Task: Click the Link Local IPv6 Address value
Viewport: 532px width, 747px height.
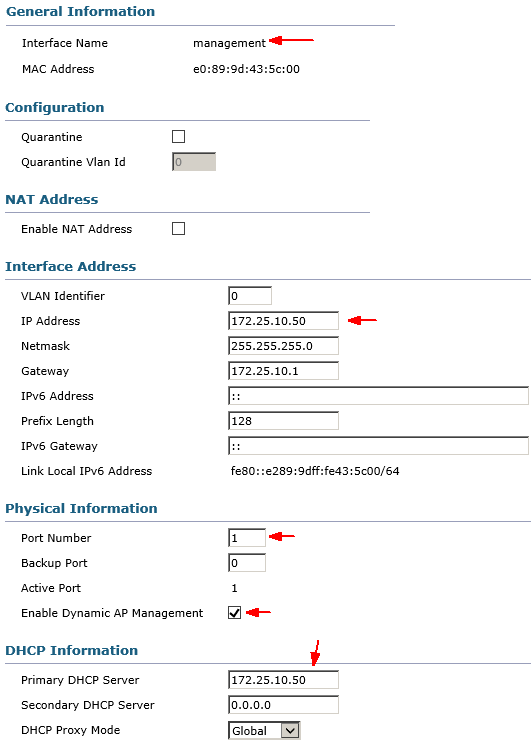Action: tap(315, 471)
